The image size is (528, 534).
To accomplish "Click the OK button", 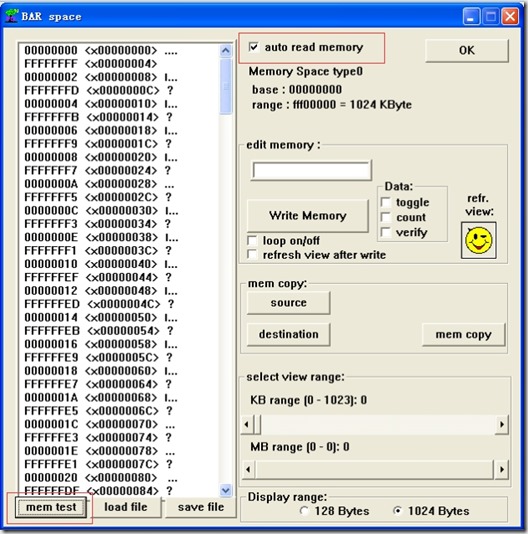I will pyautogui.click(x=467, y=50).
